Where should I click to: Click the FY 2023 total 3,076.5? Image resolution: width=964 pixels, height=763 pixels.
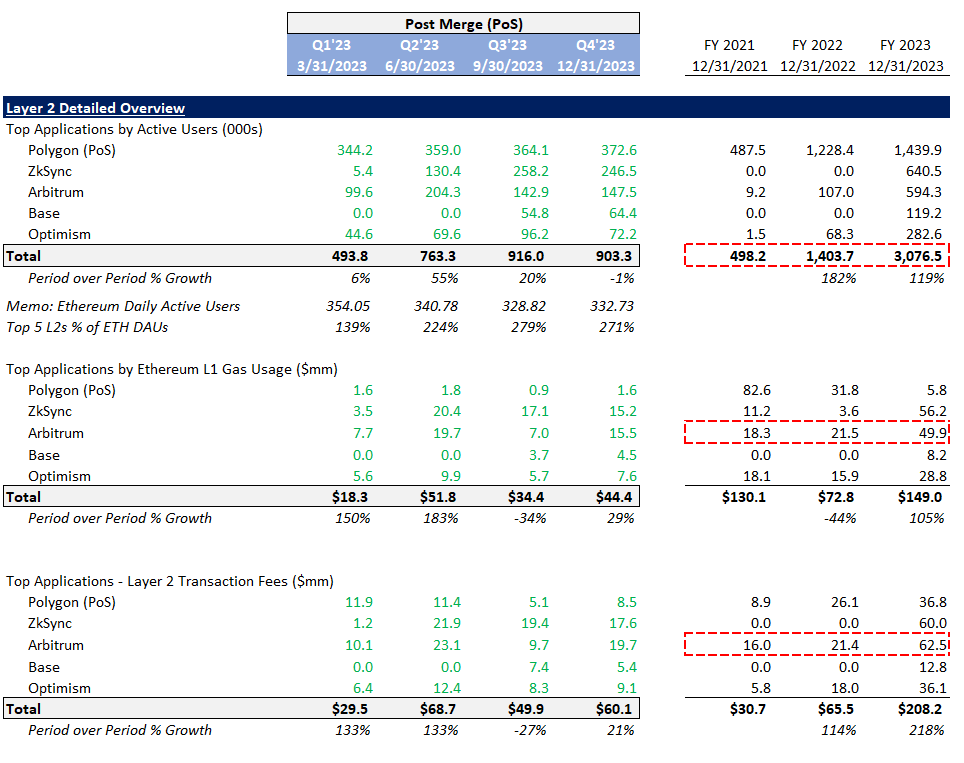917,256
